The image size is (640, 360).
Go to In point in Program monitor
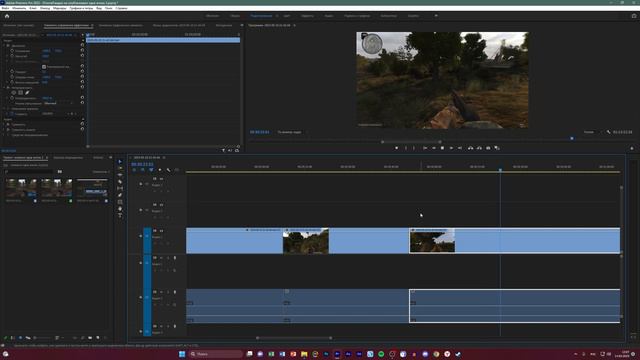[425, 148]
